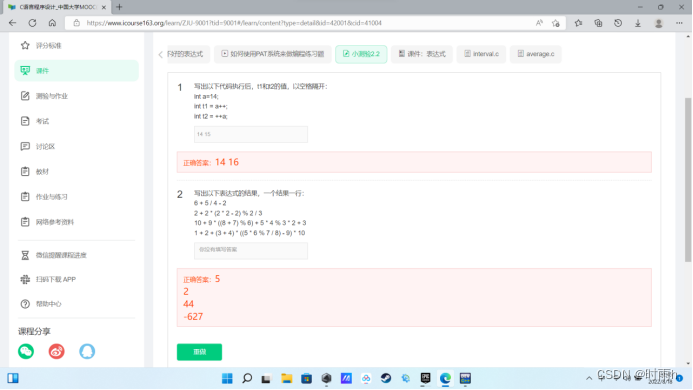Screen dimensions: 693x390
Task: Show previous lesson tabs with left chevron
Action: point(160,54)
